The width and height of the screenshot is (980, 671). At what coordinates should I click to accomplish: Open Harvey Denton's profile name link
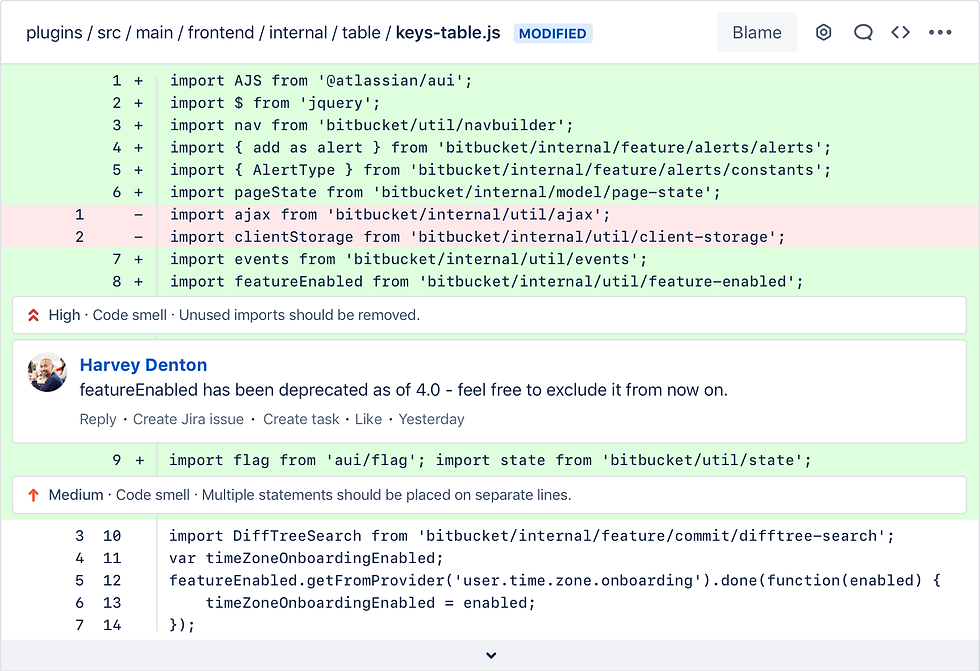(x=143, y=365)
